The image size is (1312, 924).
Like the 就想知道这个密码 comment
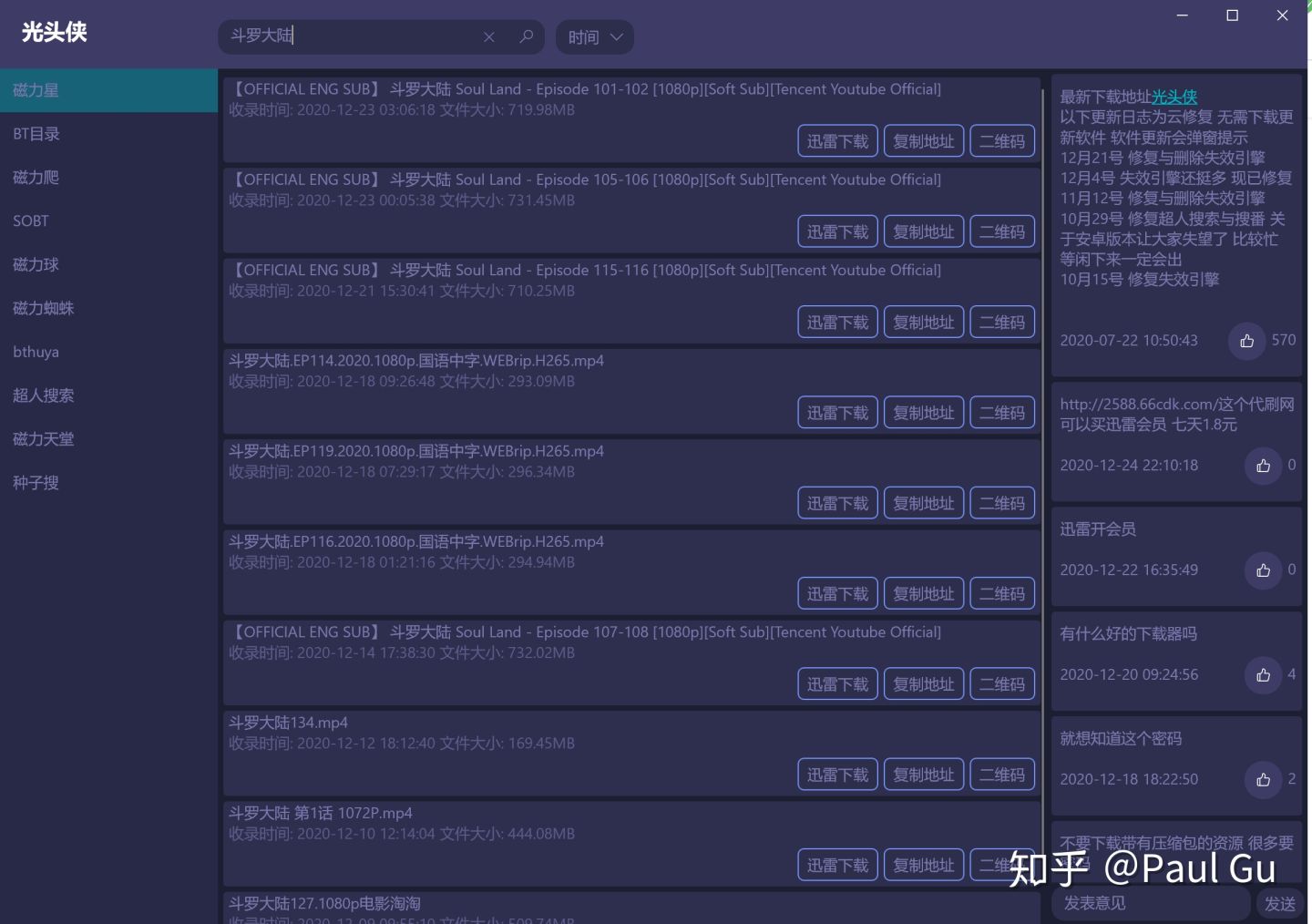pos(1263,780)
